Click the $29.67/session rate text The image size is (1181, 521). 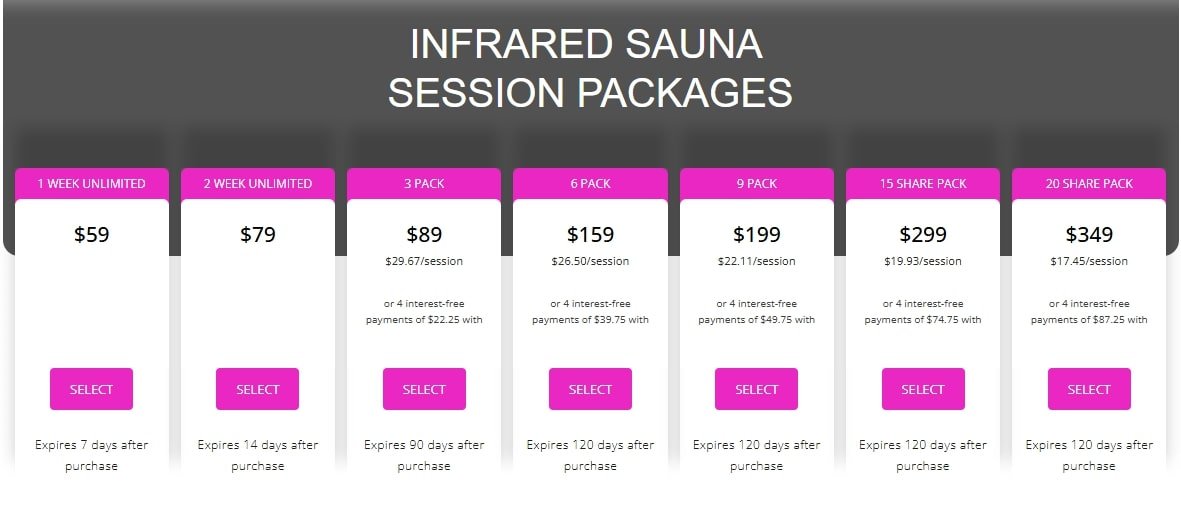[424, 262]
